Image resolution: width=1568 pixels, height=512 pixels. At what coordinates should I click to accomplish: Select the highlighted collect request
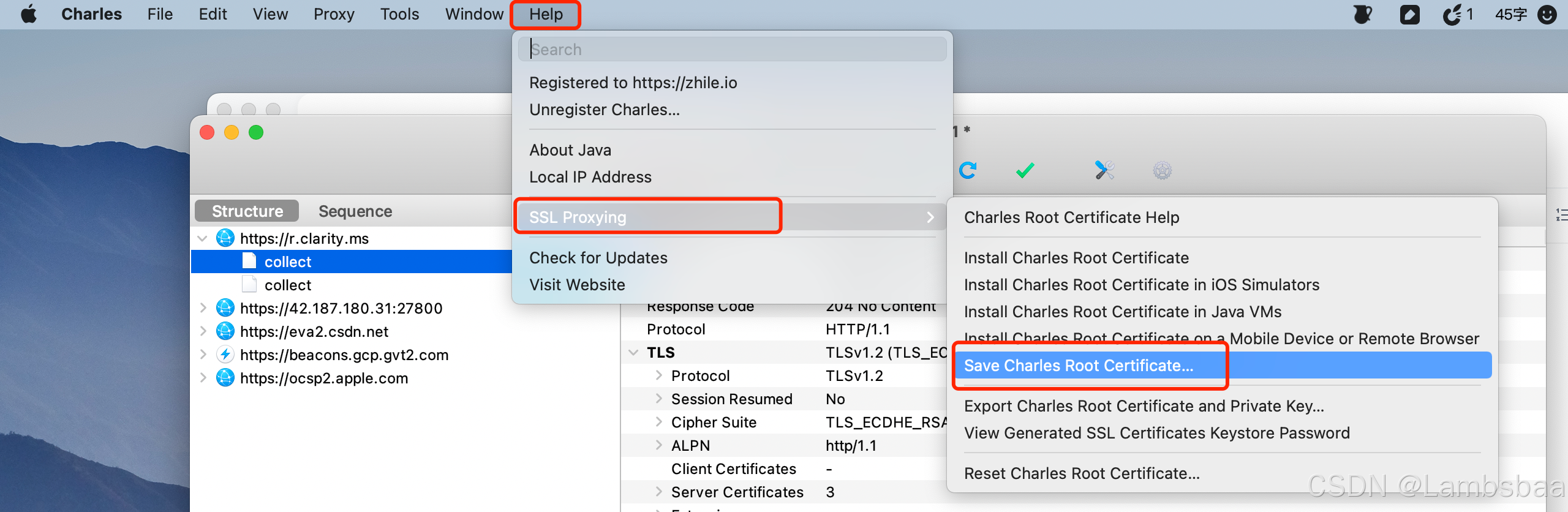pyautogui.click(x=352, y=262)
